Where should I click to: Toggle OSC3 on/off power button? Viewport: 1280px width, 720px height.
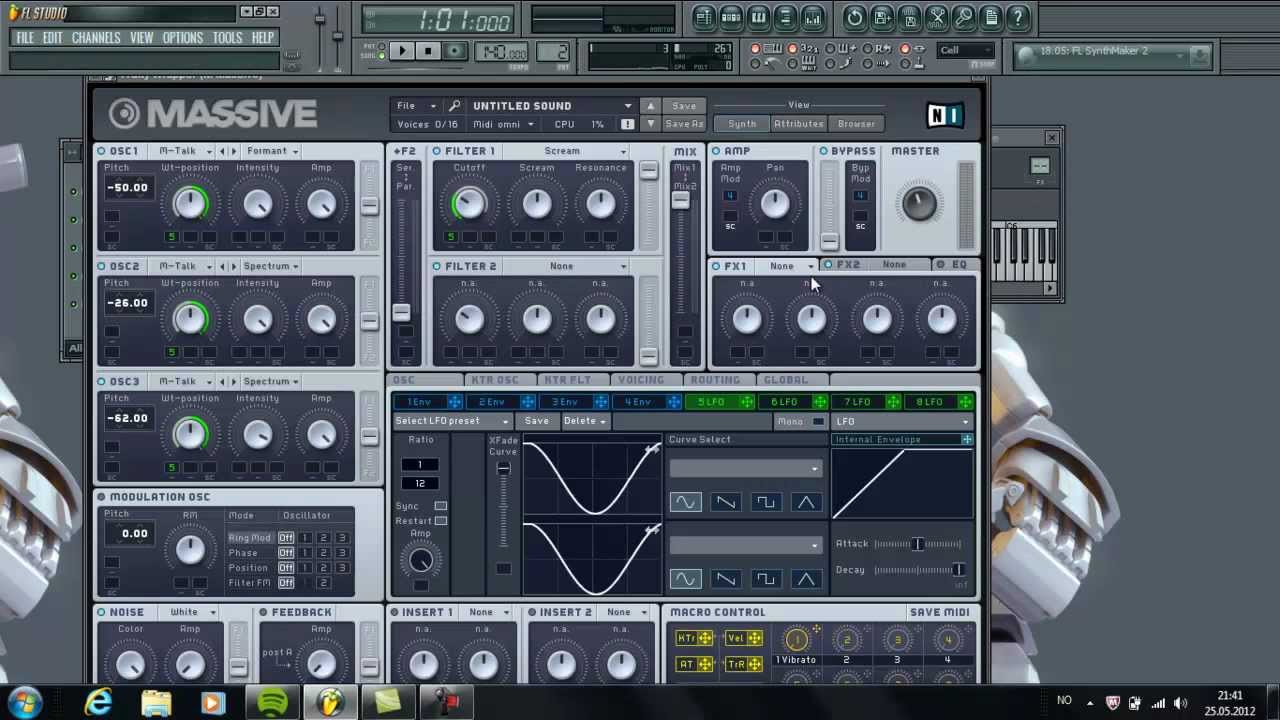(x=101, y=381)
